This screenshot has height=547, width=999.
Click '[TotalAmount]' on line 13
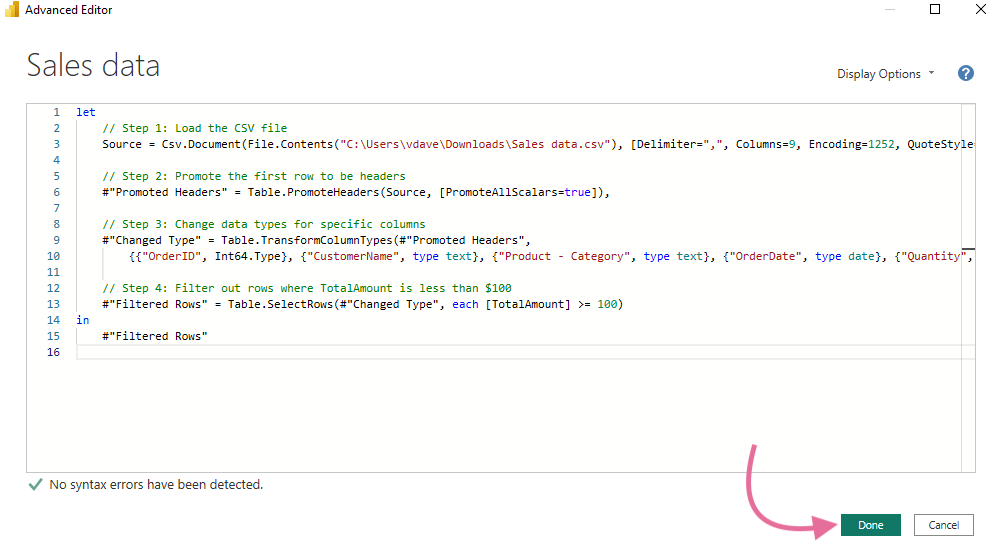point(528,304)
